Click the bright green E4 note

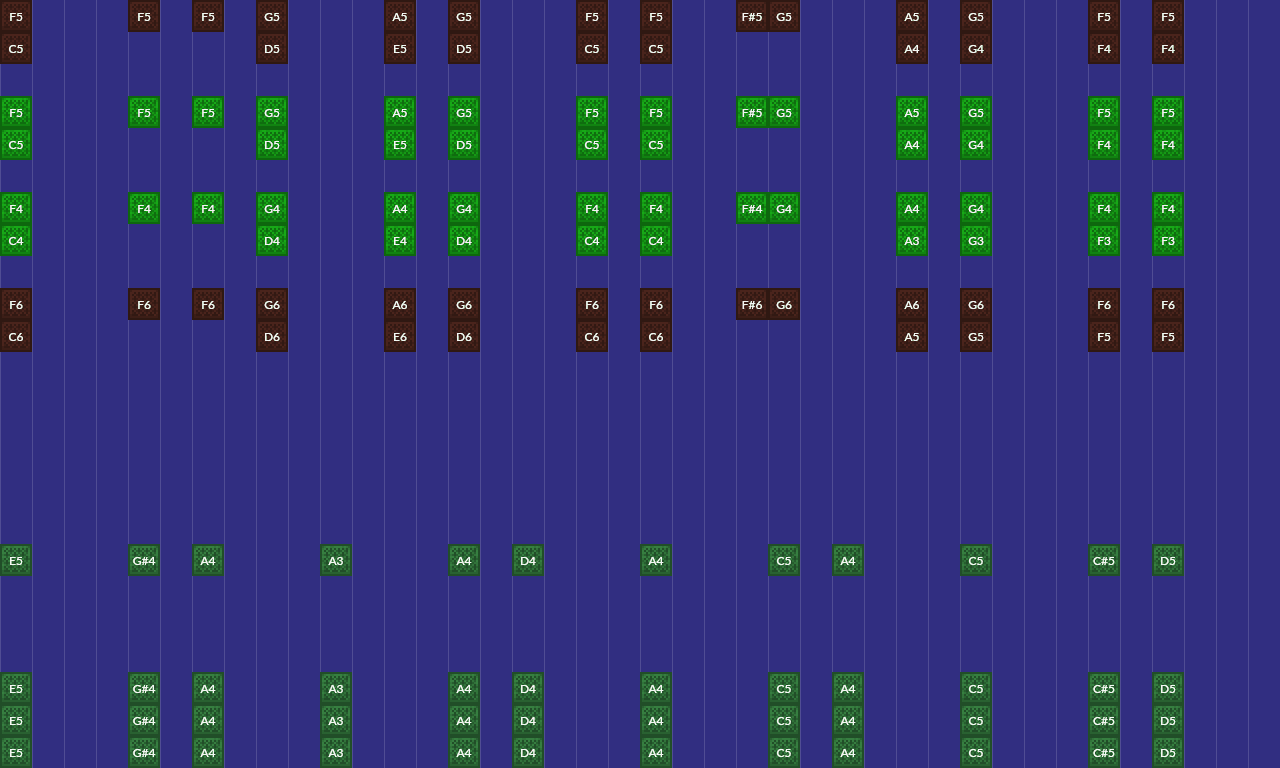(x=400, y=240)
